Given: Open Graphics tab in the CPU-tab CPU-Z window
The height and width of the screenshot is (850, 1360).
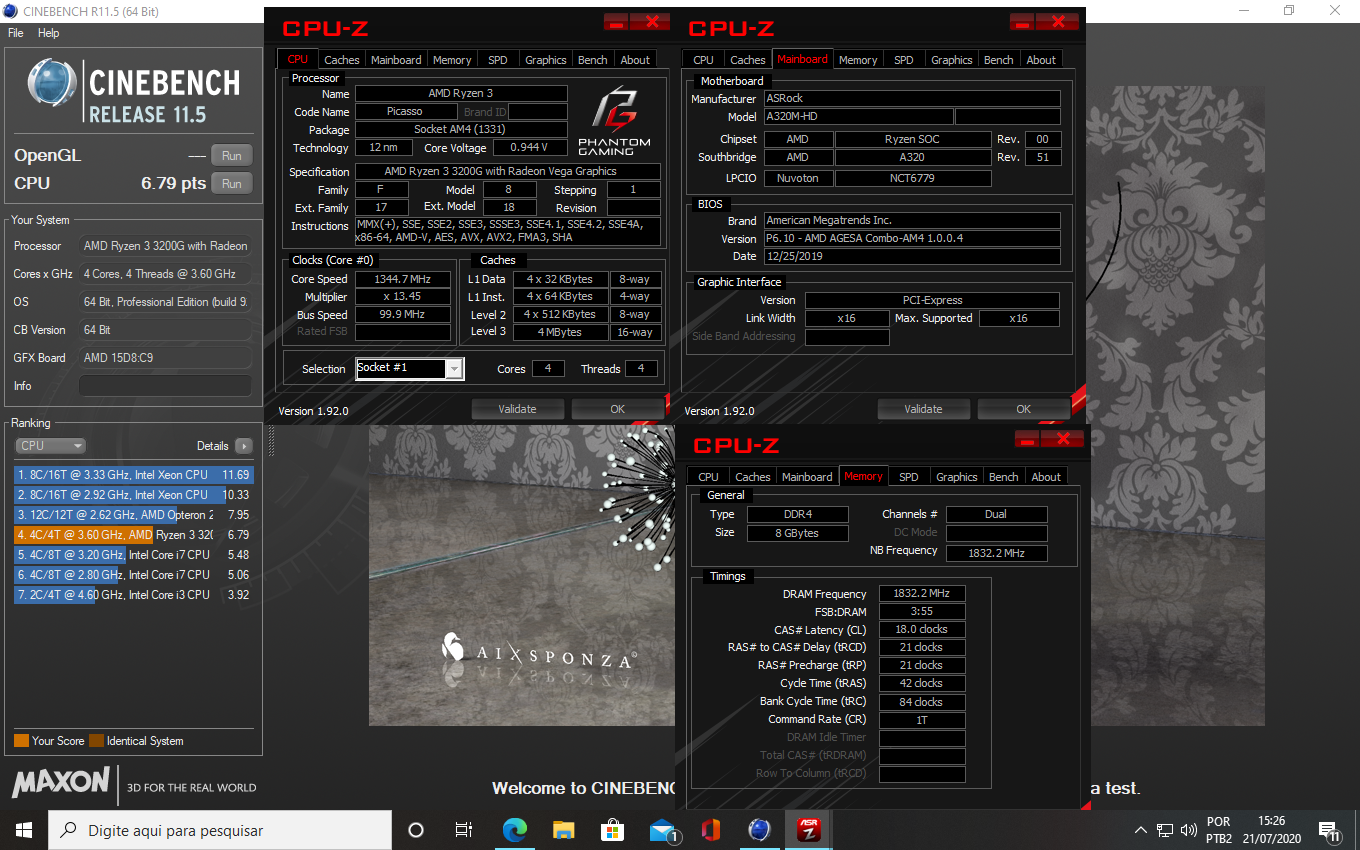Looking at the screenshot, I should pyautogui.click(x=546, y=60).
